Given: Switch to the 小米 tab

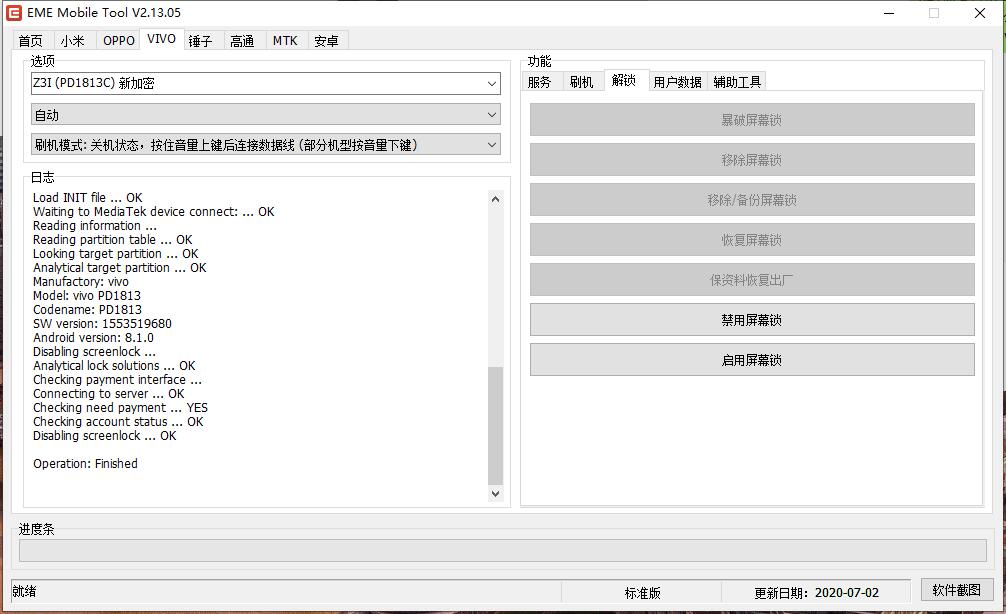Looking at the screenshot, I should click(x=72, y=41).
